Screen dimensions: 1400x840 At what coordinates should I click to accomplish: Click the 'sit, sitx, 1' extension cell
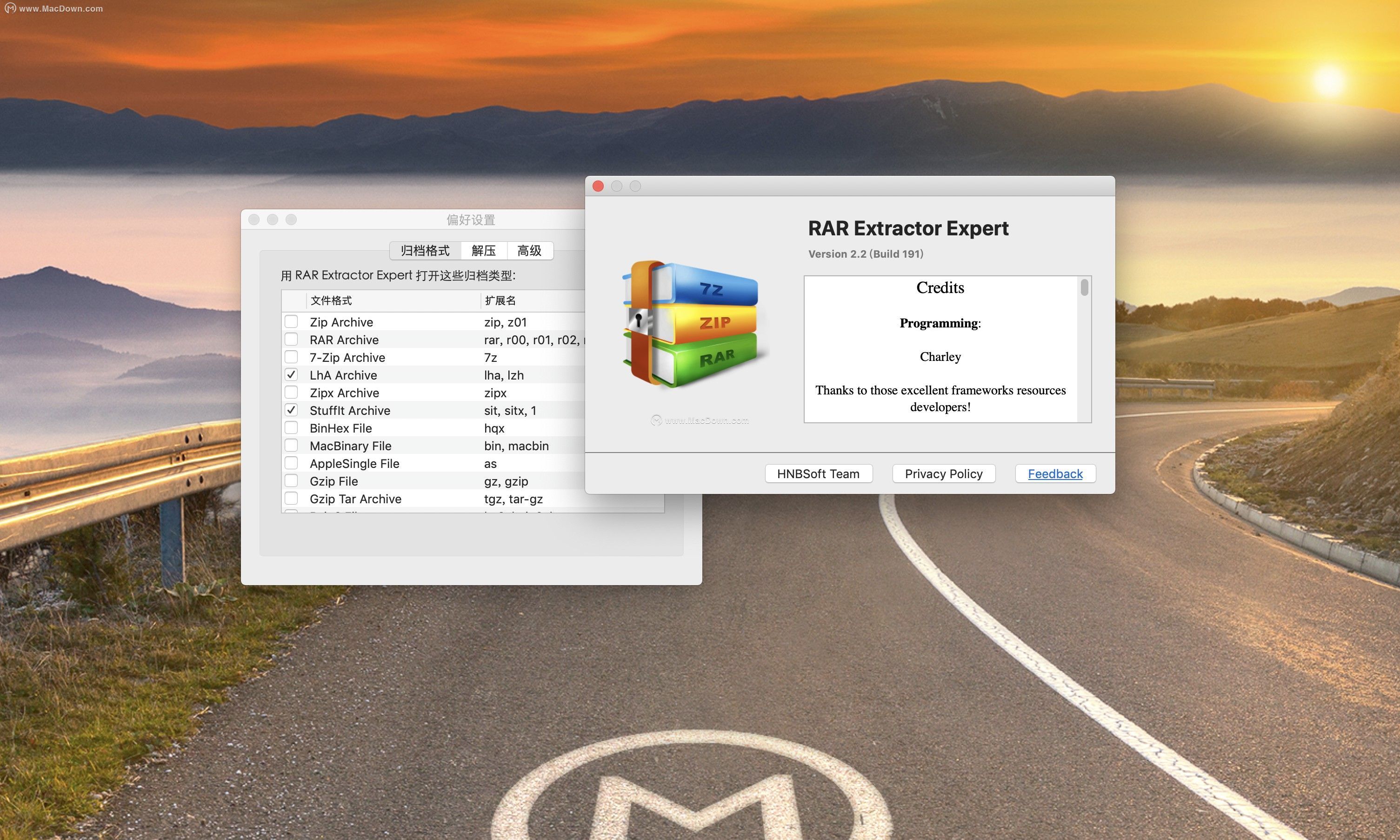(x=510, y=410)
